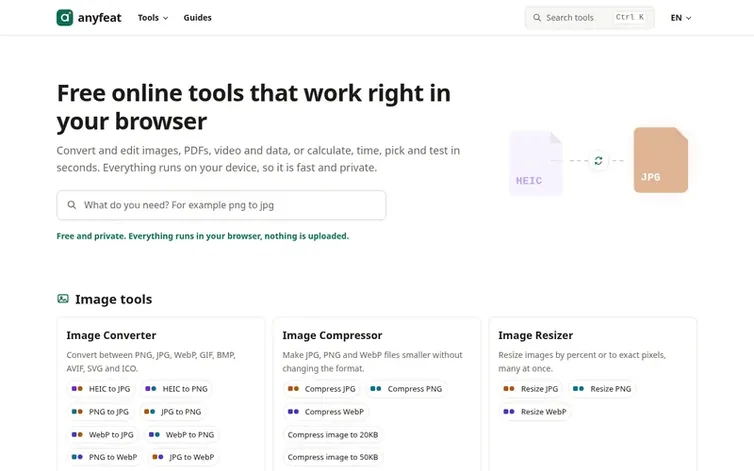Viewport: 754px width, 471px height.
Task: Open the Resize JPG tool
Action: point(530,389)
